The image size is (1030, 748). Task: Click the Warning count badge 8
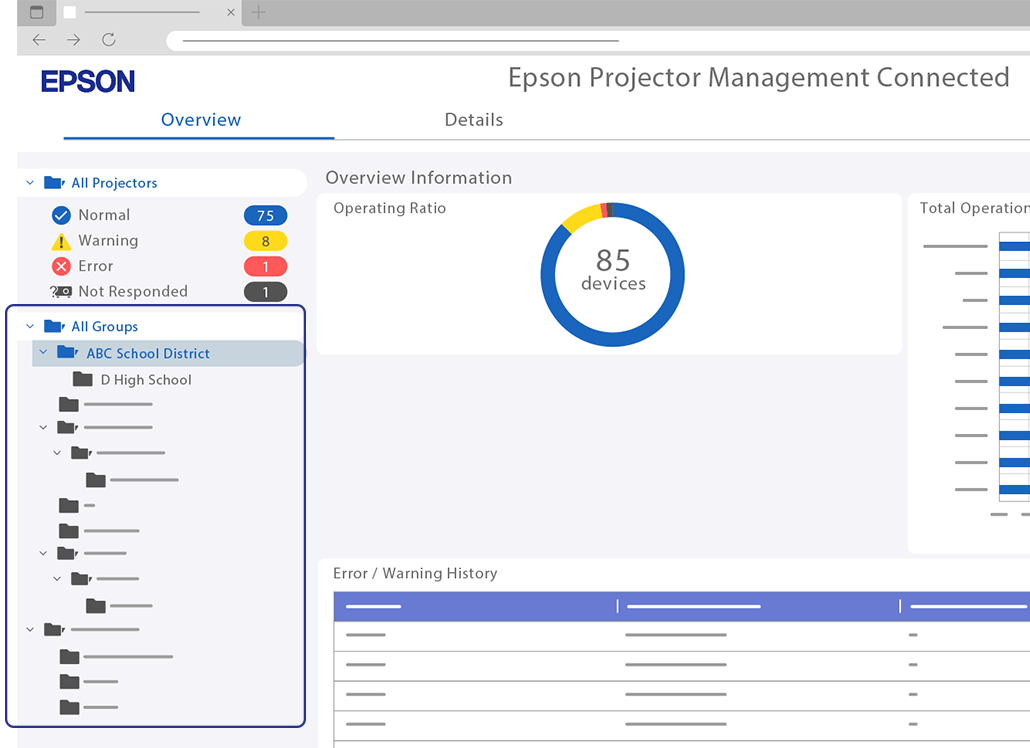[x=265, y=241]
